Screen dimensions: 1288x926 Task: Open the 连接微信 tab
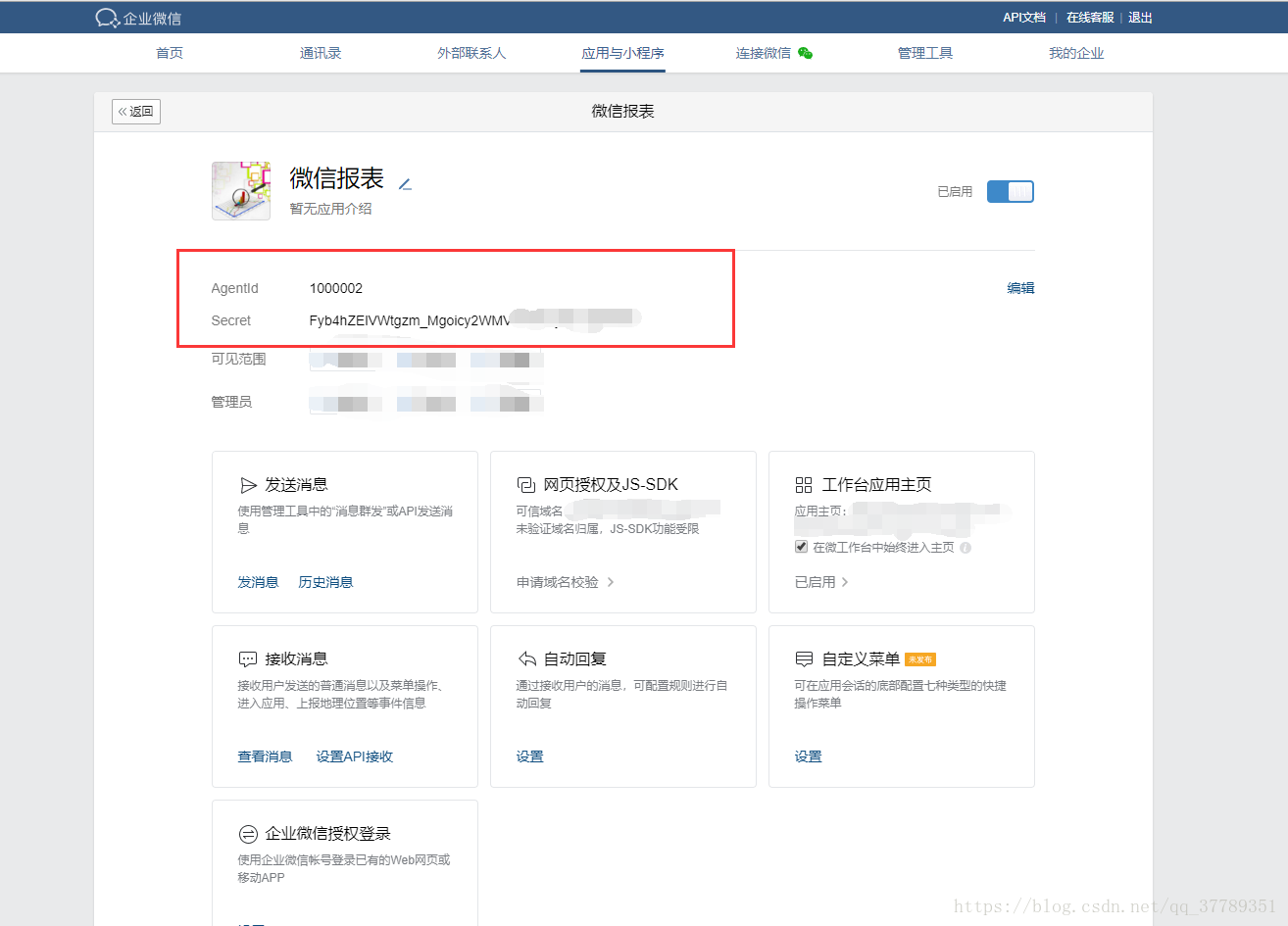pos(764,53)
